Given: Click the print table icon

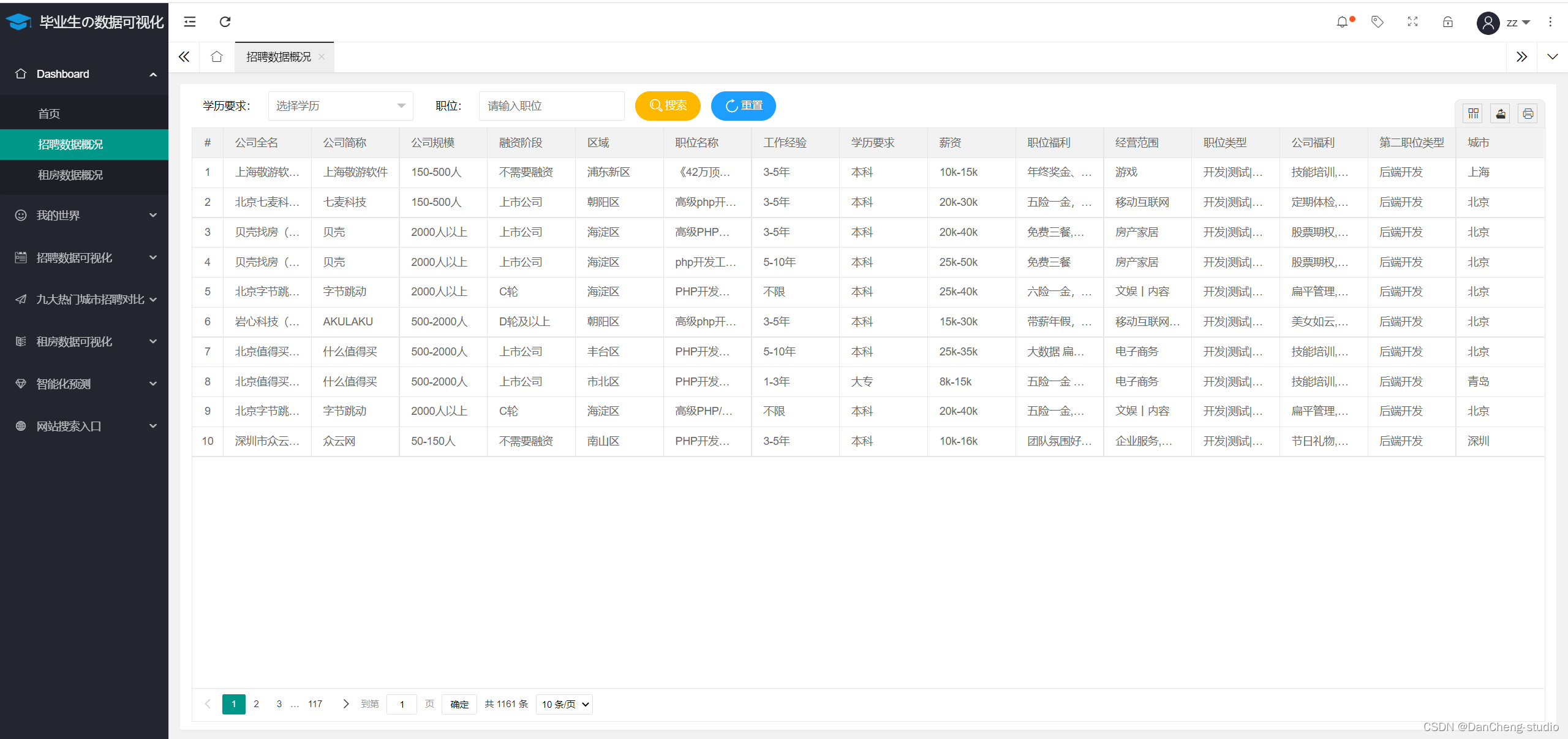Looking at the screenshot, I should [x=1528, y=113].
